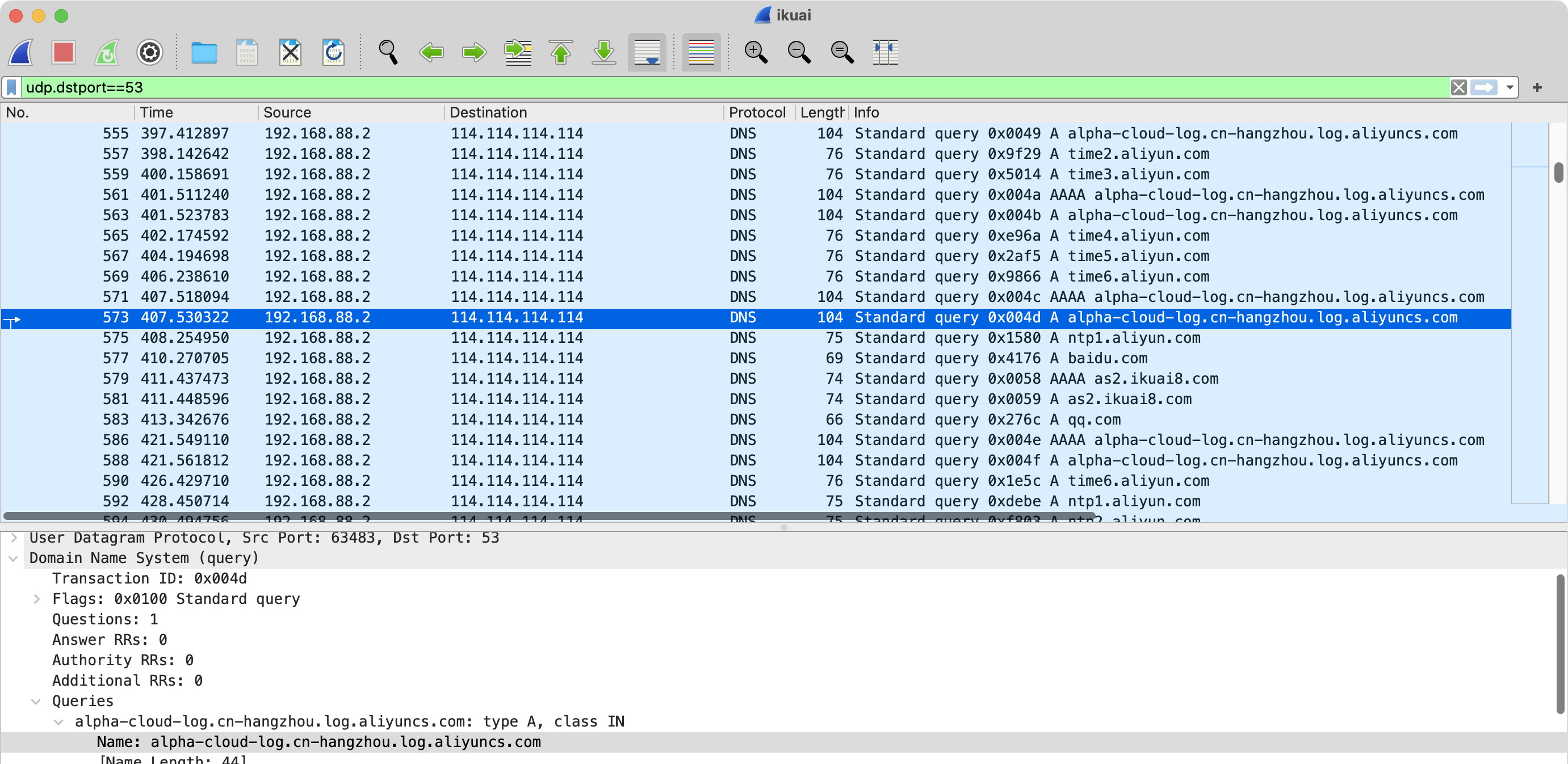This screenshot has height=764, width=1568.
Task: Open display filter history dropdown arrow
Action: tap(1510, 87)
